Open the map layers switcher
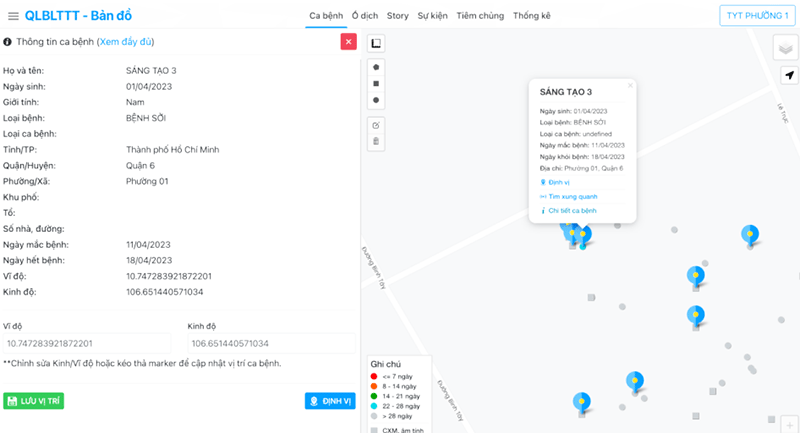This screenshot has width=800, height=433. click(787, 50)
